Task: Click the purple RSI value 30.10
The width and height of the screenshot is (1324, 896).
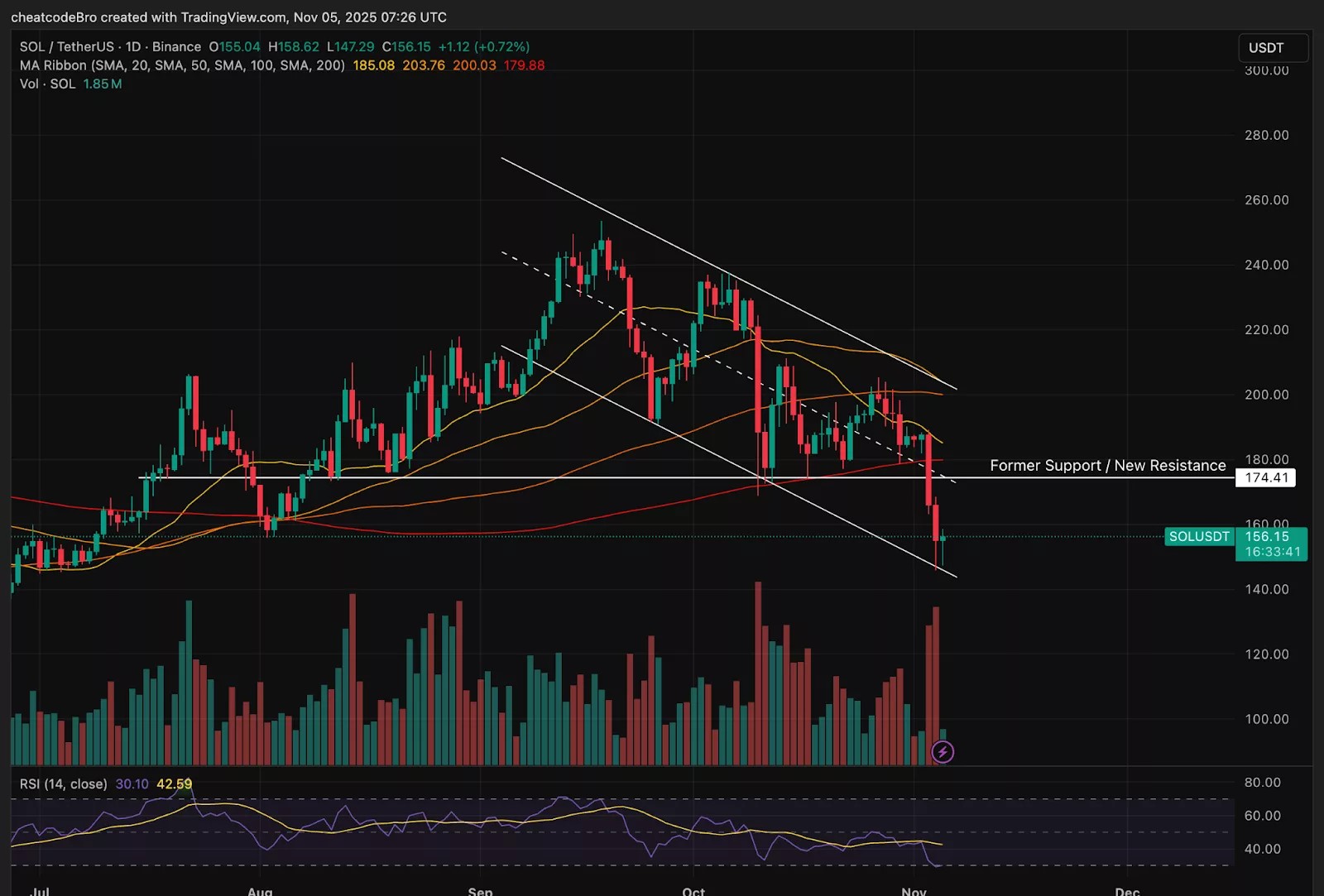Action: pyautogui.click(x=132, y=783)
